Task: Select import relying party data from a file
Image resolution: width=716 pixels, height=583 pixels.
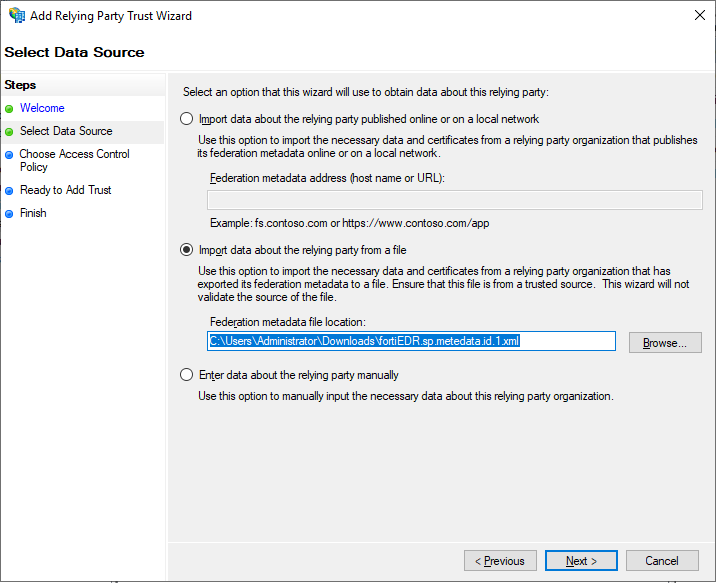Action: (x=186, y=250)
